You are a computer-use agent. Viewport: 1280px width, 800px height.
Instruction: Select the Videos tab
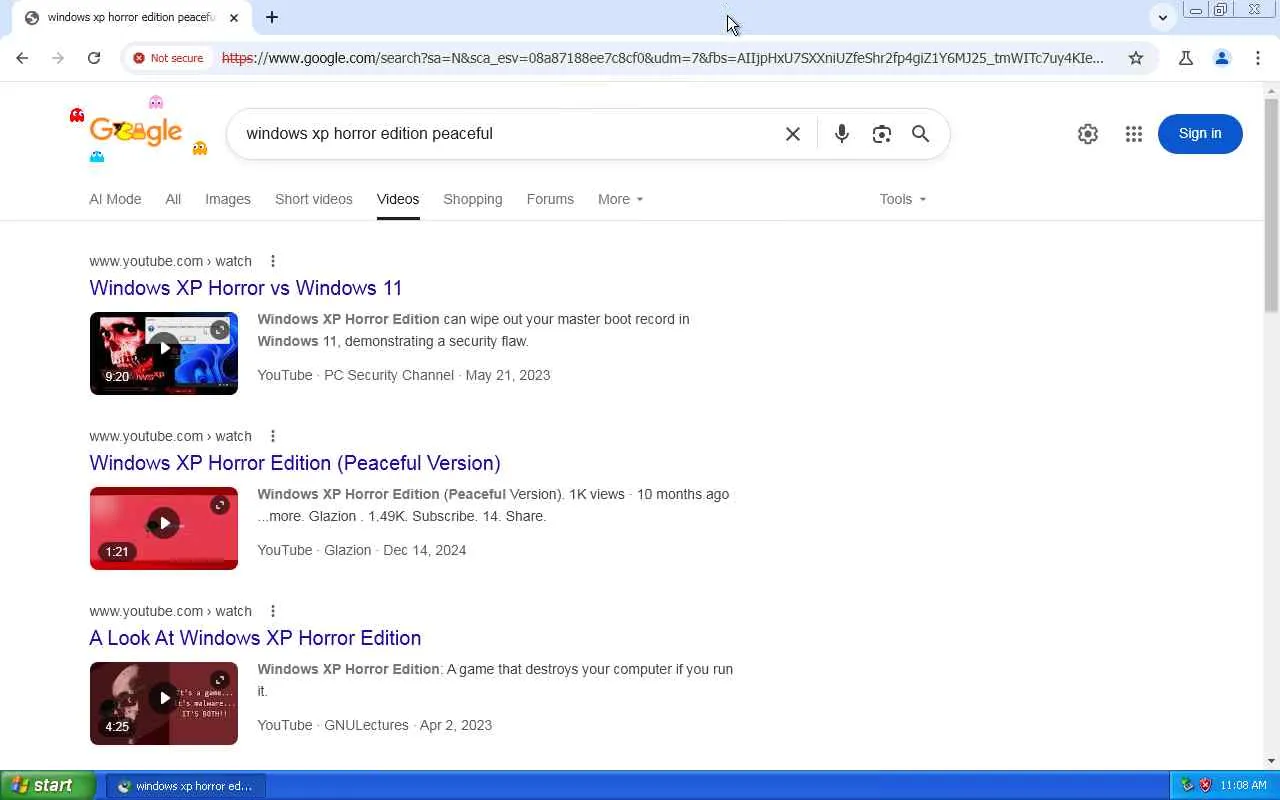click(x=398, y=199)
